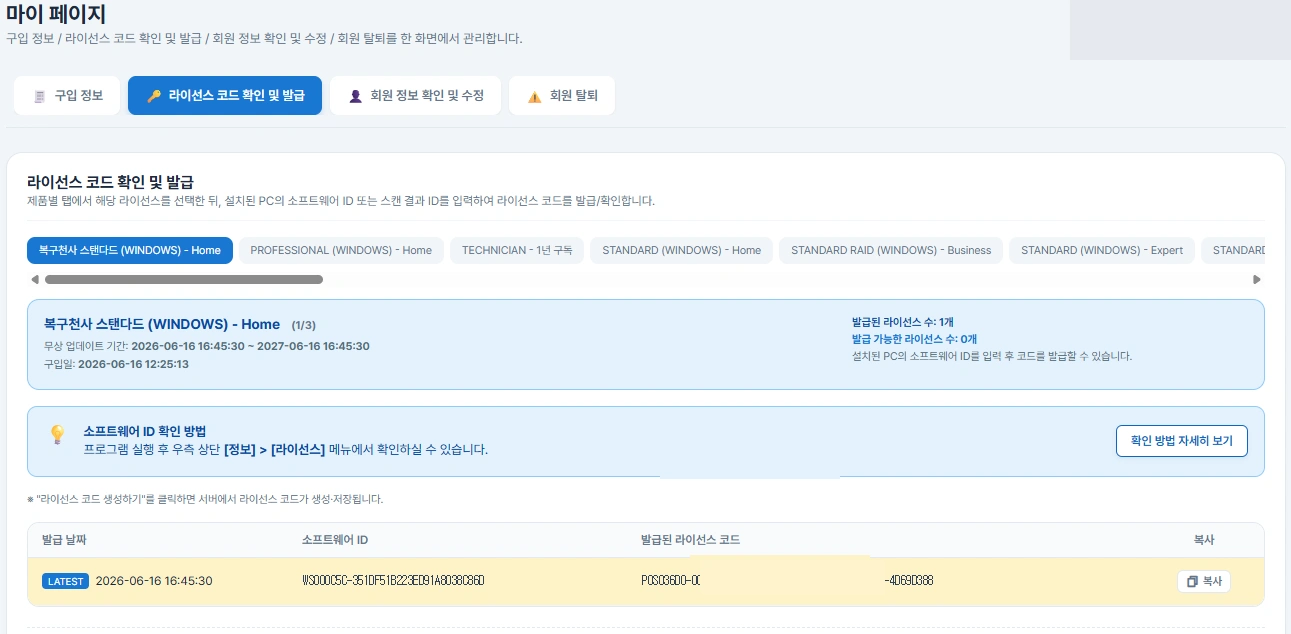The width and height of the screenshot is (1291, 634).
Task: Click the horizontal scrollbar thumb under product tabs
Action: [182, 280]
